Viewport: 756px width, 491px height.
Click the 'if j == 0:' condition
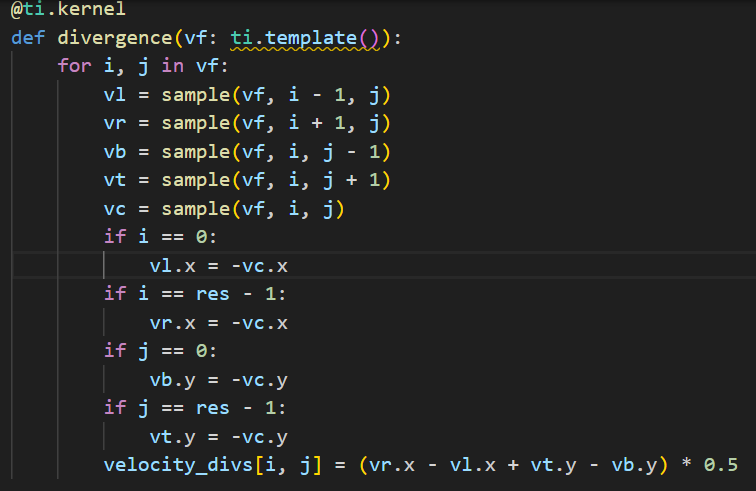click(x=160, y=352)
